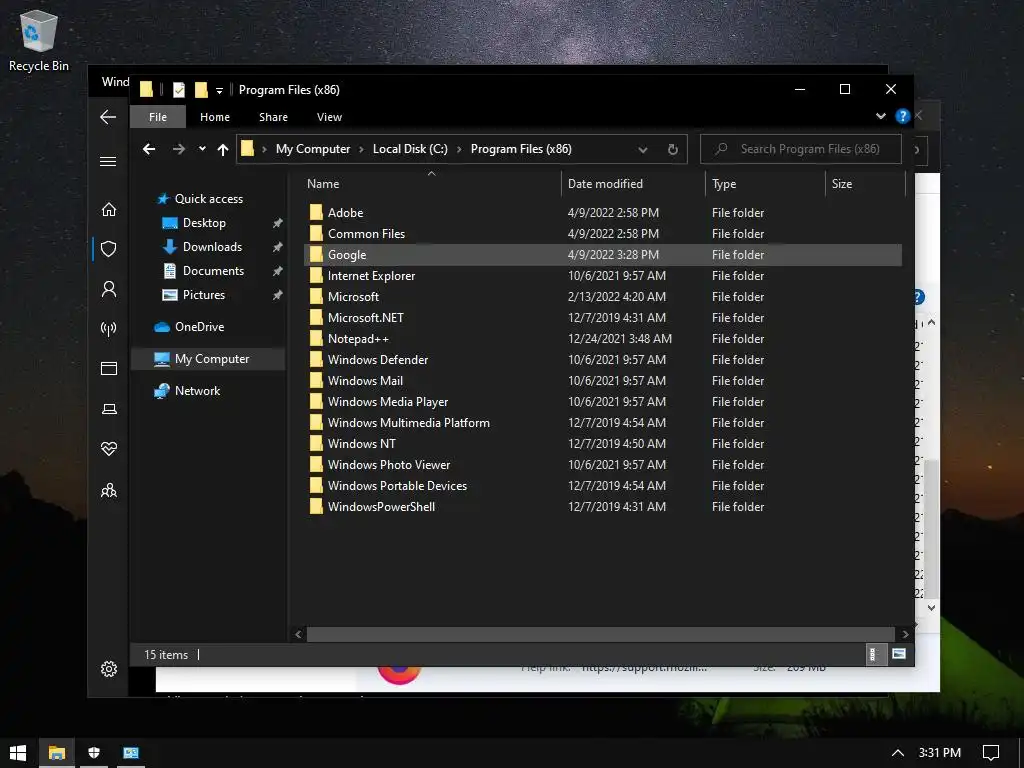Open Home in Windows Security sidebar

(108, 209)
